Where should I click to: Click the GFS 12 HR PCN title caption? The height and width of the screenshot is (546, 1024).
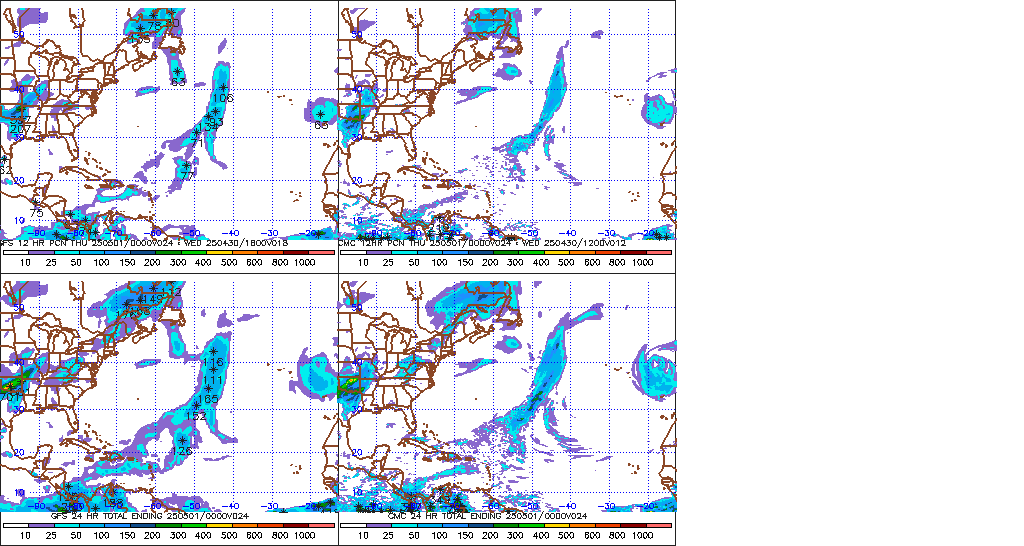pyautogui.click(x=144, y=243)
